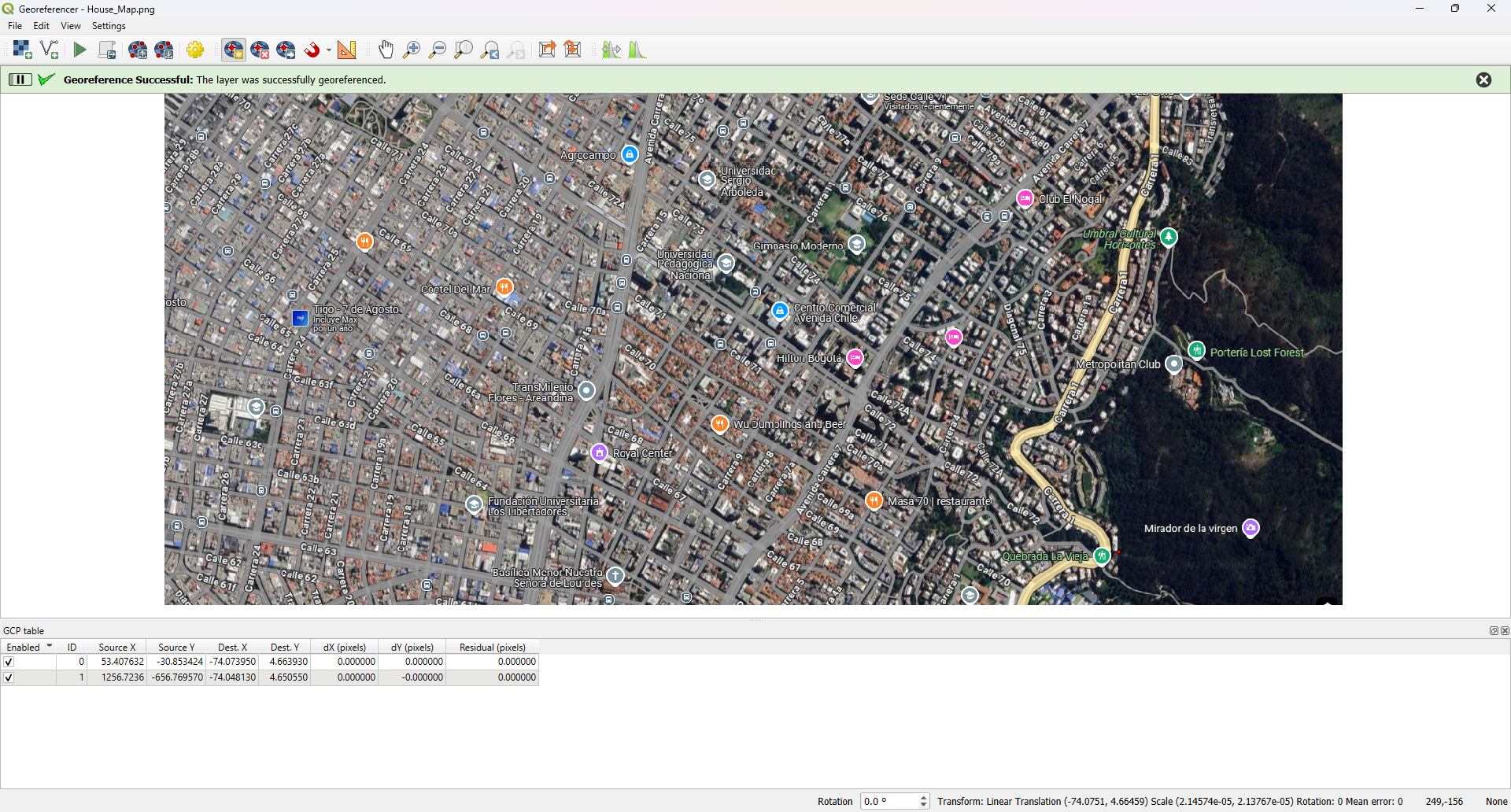This screenshot has height=812, width=1511.
Task: Link Georeferencer to QGIS icon
Action: click(x=547, y=50)
